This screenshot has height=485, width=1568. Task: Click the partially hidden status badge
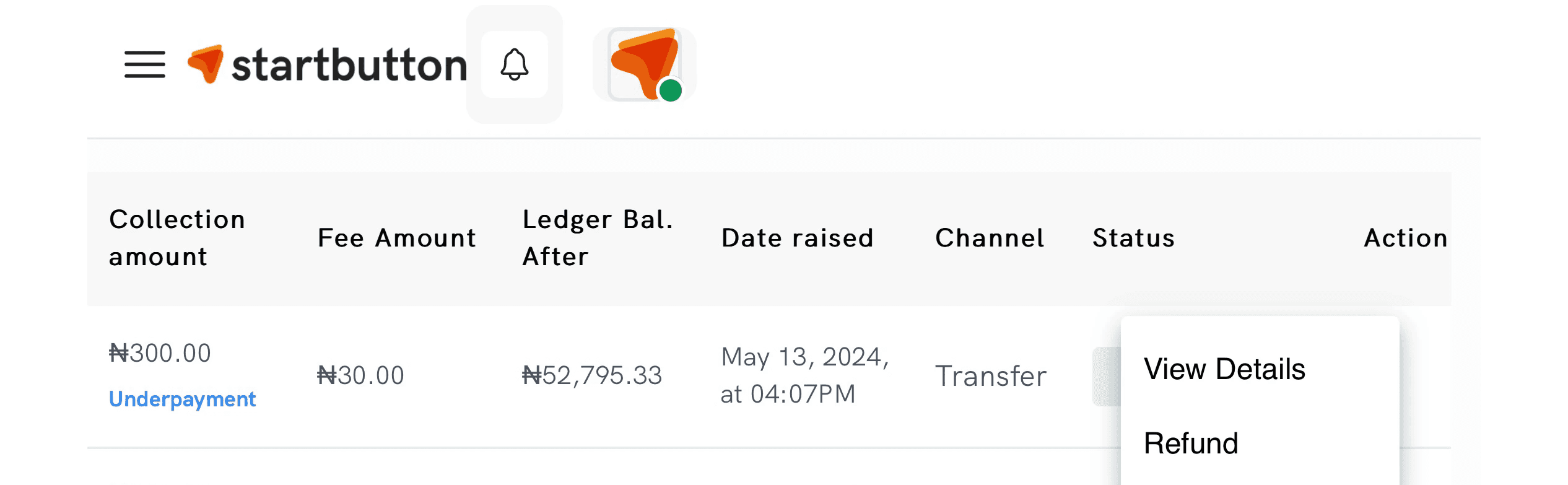(1106, 377)
